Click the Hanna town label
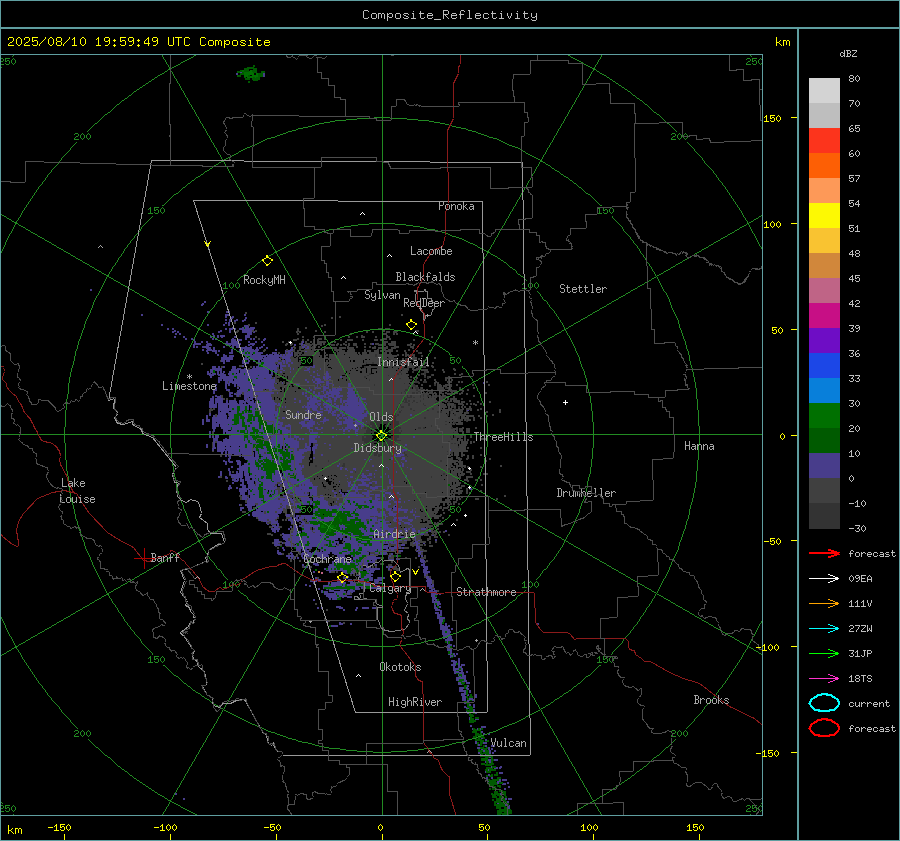Viewport: 900px width, 841px height. [699, 446]
